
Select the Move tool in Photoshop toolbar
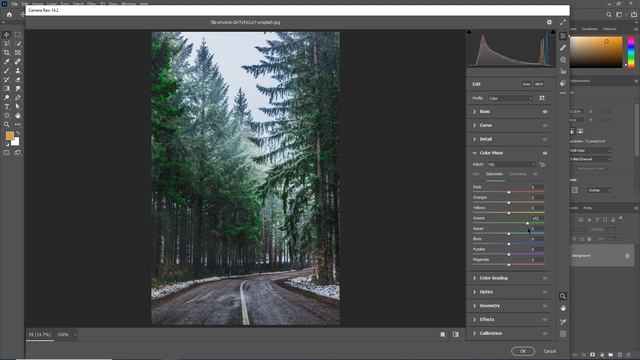click(7, 35)
